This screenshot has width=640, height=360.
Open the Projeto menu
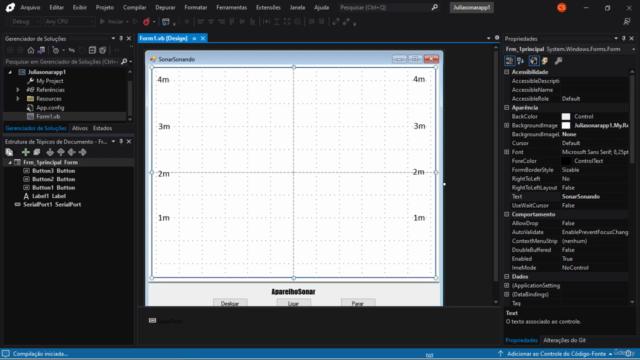pos(104,7)
